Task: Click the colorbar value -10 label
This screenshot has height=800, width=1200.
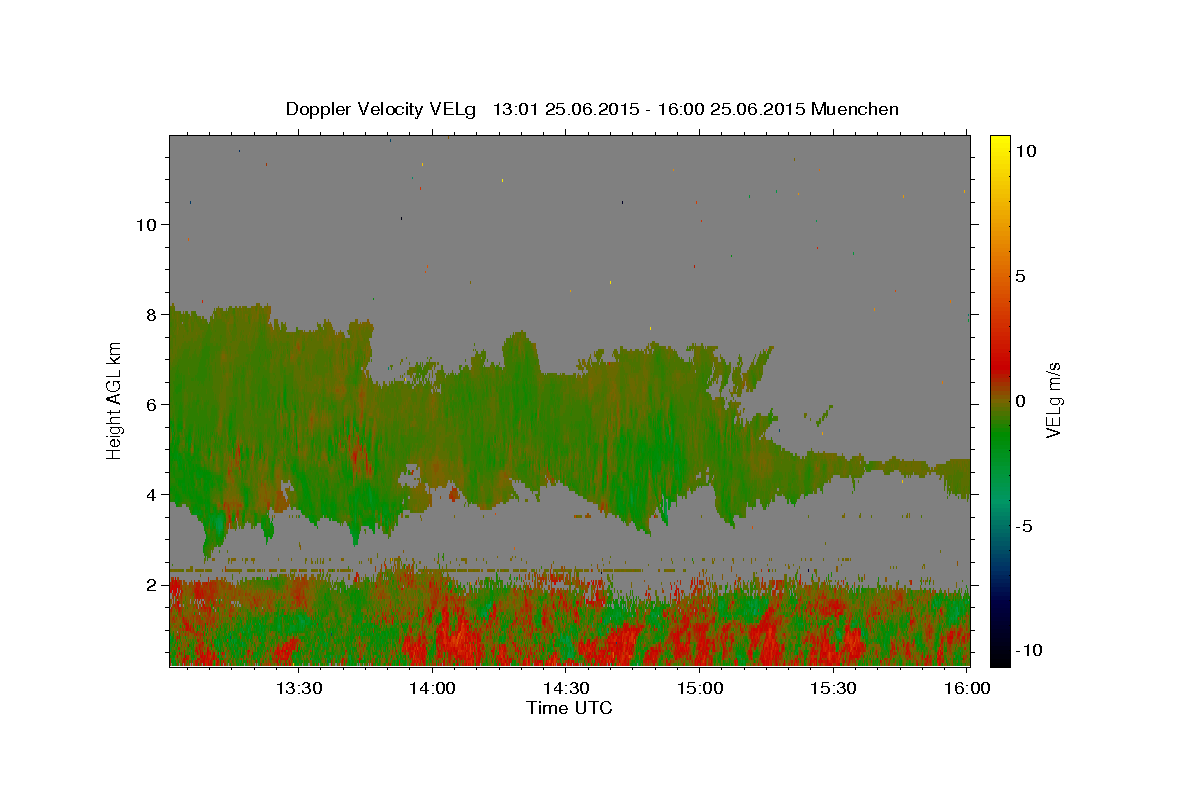Action: [x=1028, y=651]
